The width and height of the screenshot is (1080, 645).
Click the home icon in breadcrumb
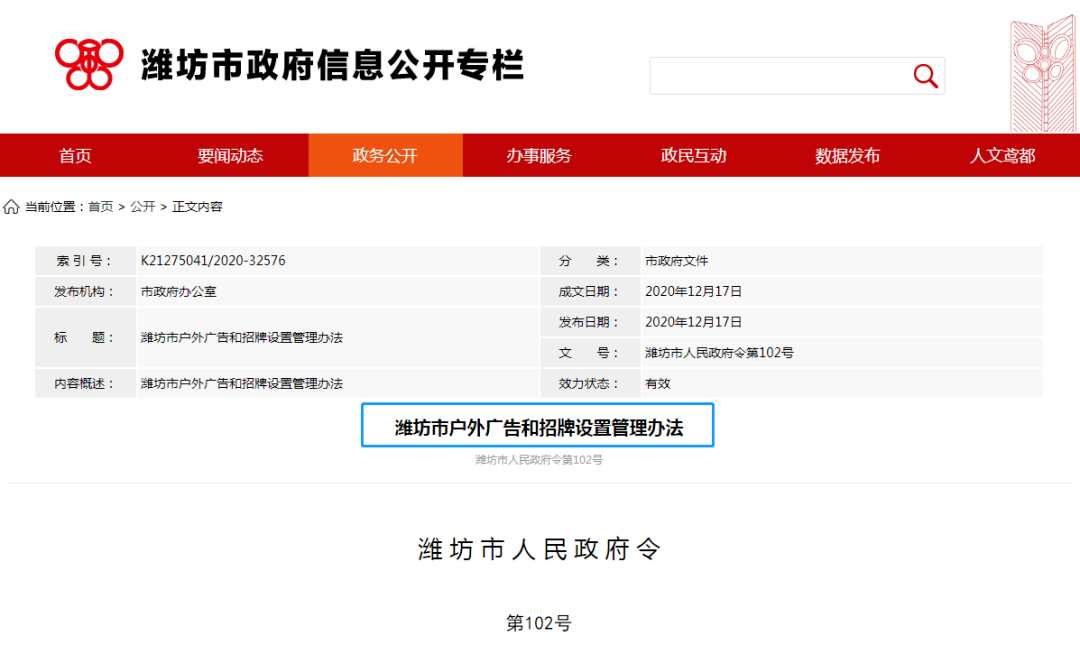pyautogui.click(x=11, y=207)
